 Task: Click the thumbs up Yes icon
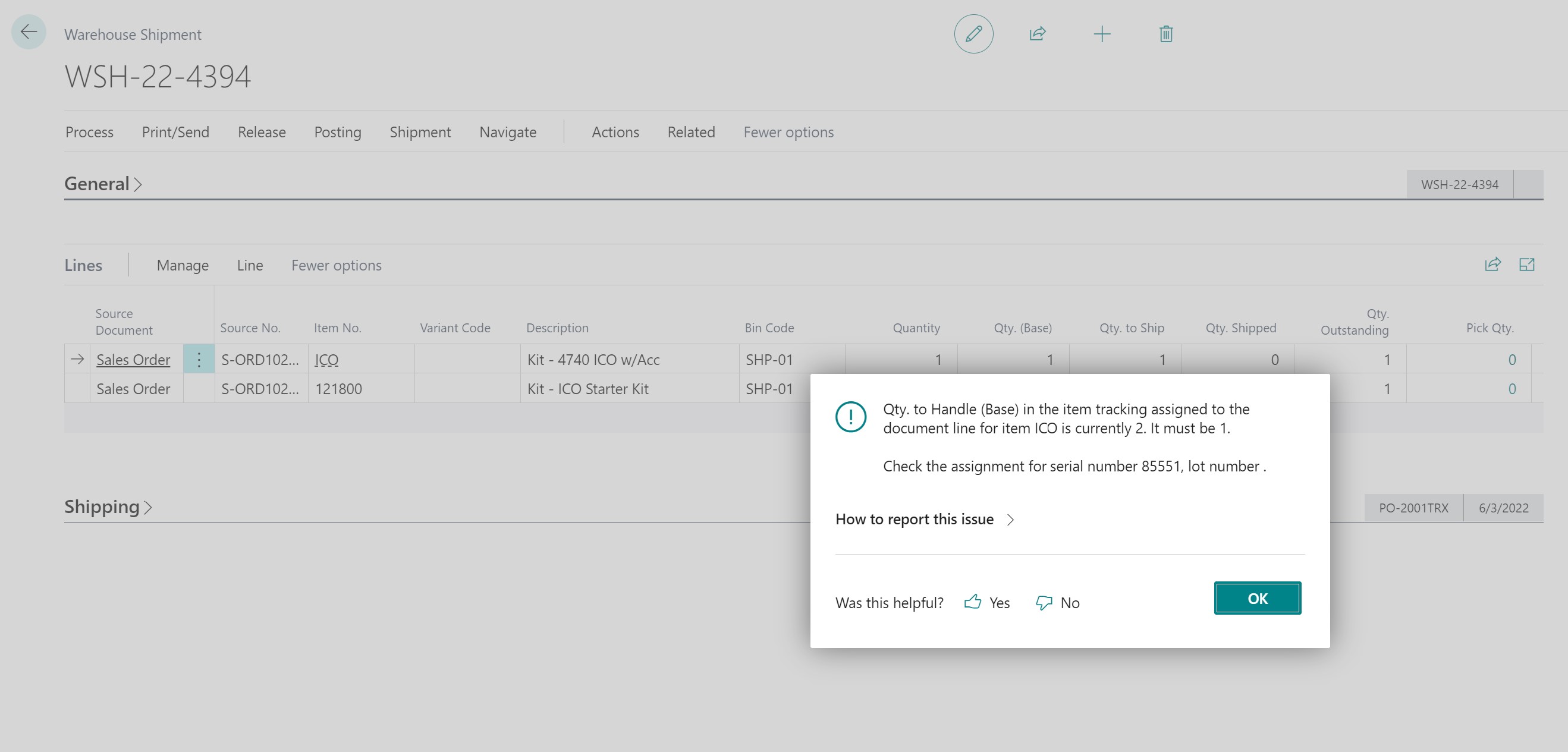[x=973, y=602]
